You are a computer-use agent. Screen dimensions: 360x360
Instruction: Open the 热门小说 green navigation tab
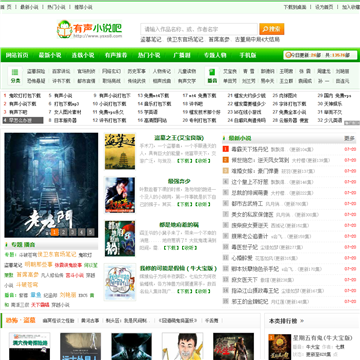point(149,55)
